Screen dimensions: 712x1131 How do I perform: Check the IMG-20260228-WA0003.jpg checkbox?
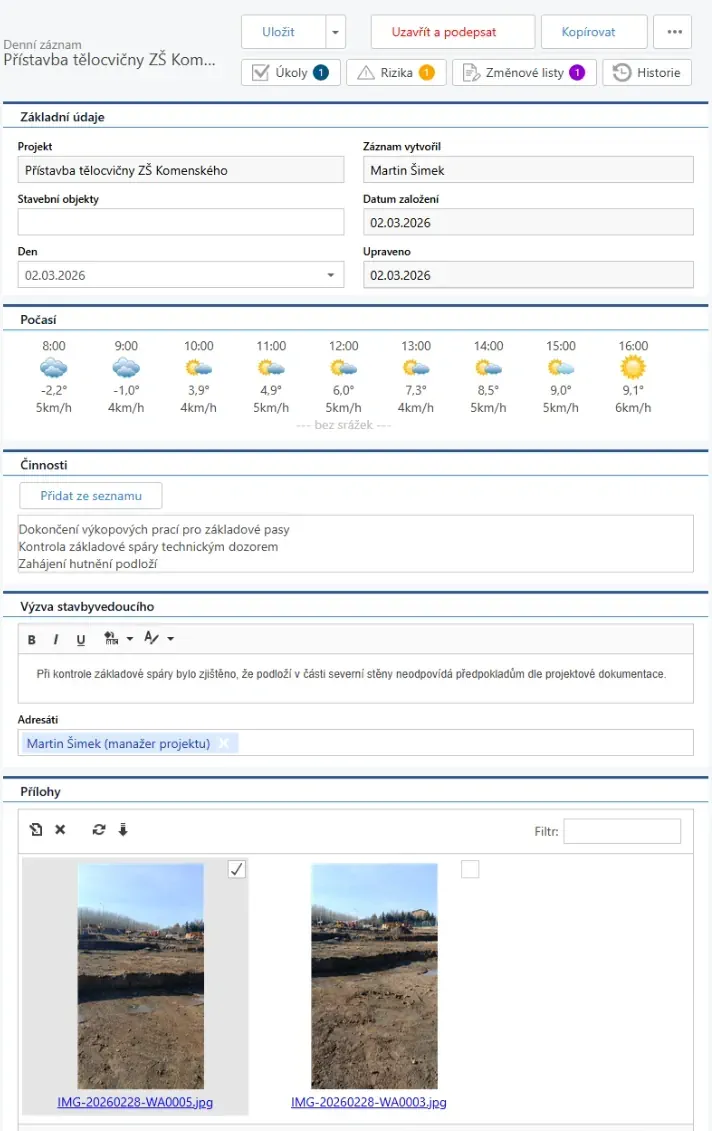(470, 870)
